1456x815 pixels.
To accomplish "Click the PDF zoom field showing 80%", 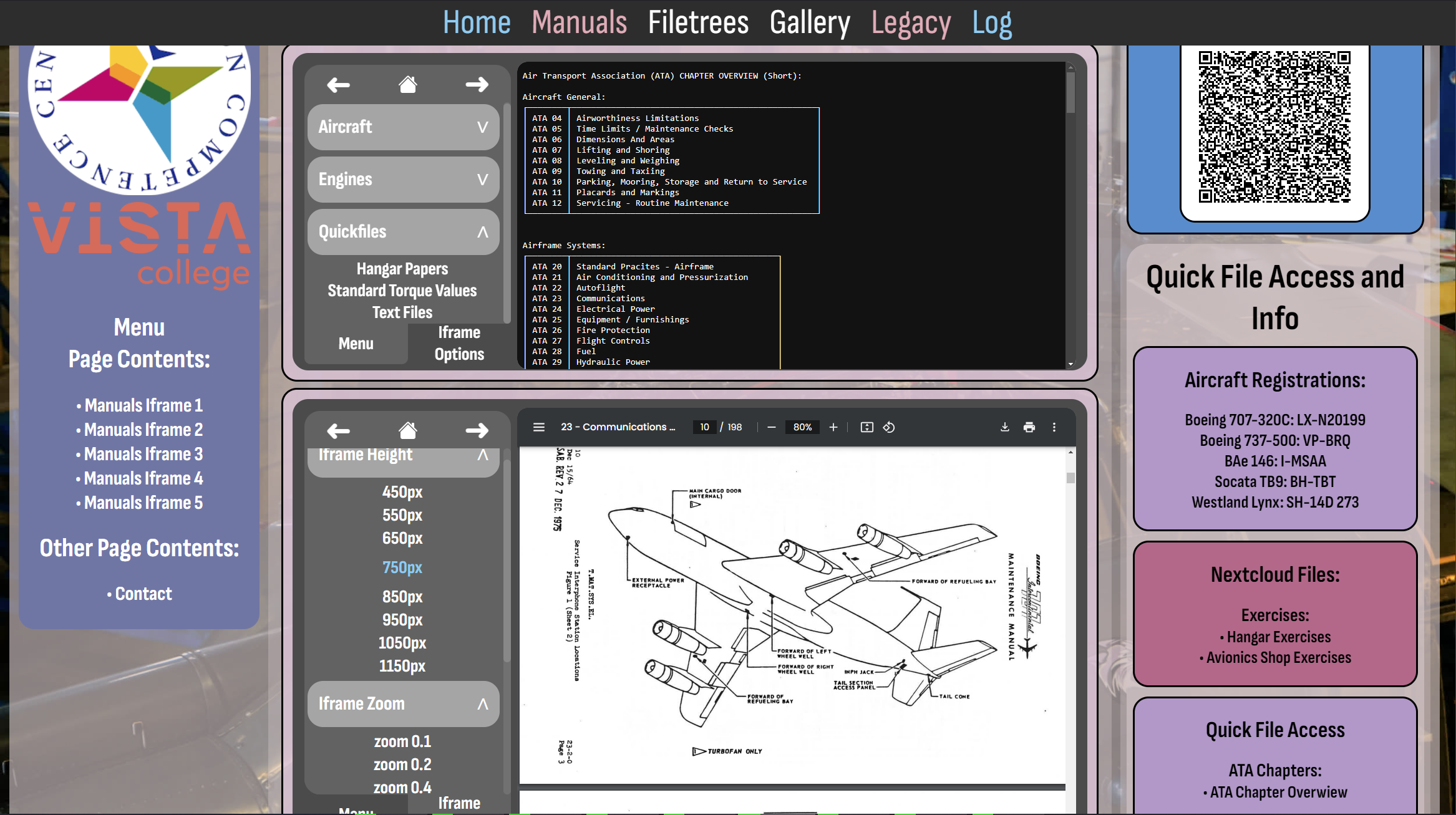I will tap(802, 427).
